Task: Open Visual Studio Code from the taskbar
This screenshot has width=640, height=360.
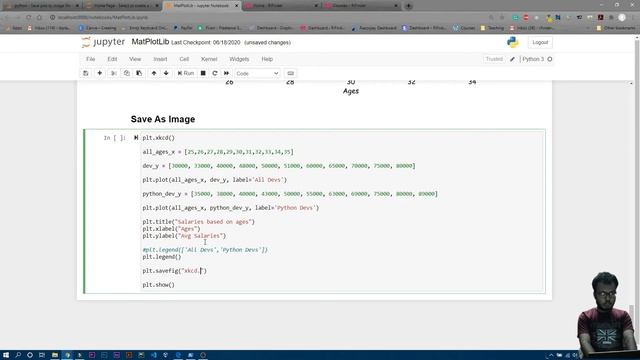Action: click(153, 355)
